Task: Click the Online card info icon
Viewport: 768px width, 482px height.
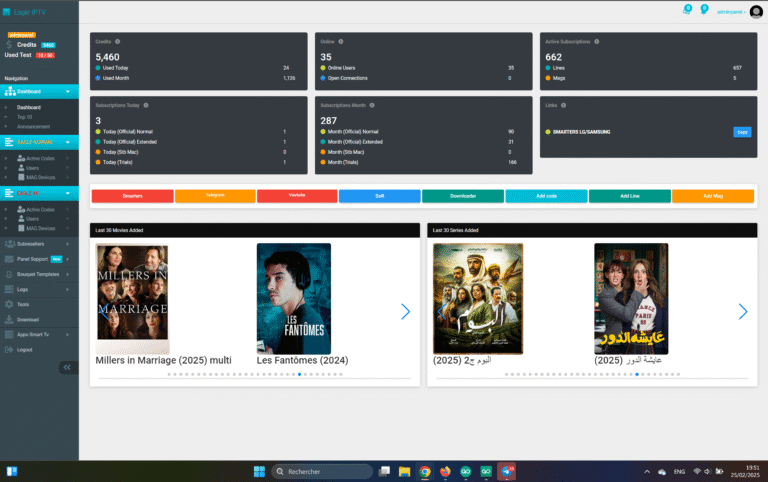Action: coord(341,42)
